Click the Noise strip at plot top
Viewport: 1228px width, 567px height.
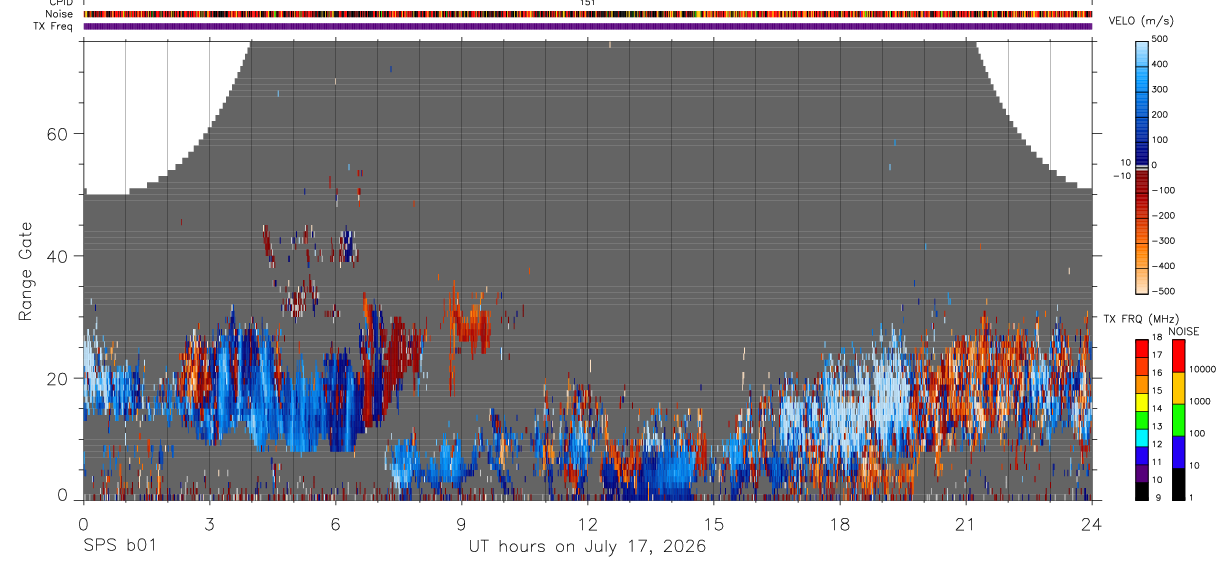[x=587, y=14]
